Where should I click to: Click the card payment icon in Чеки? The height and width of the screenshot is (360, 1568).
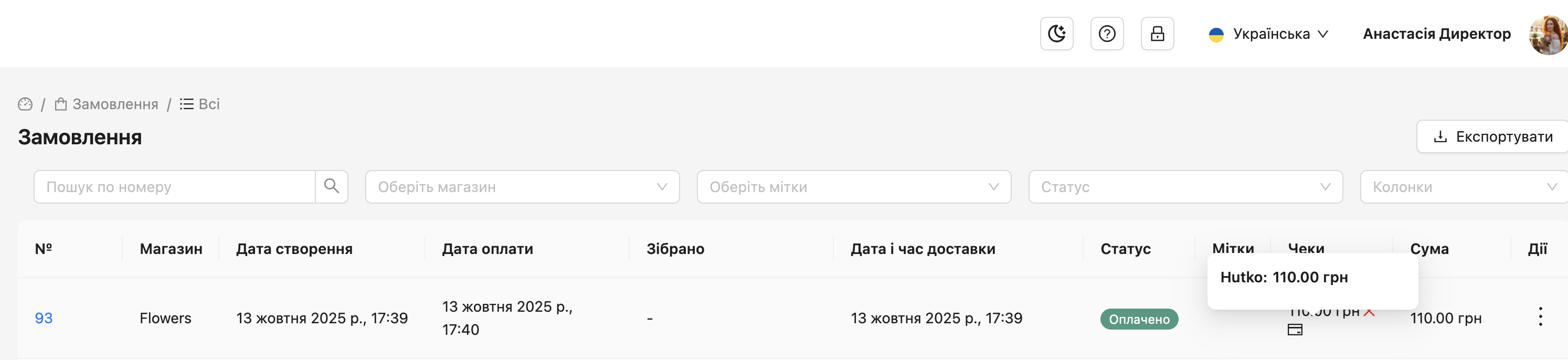coord(1295,330)
